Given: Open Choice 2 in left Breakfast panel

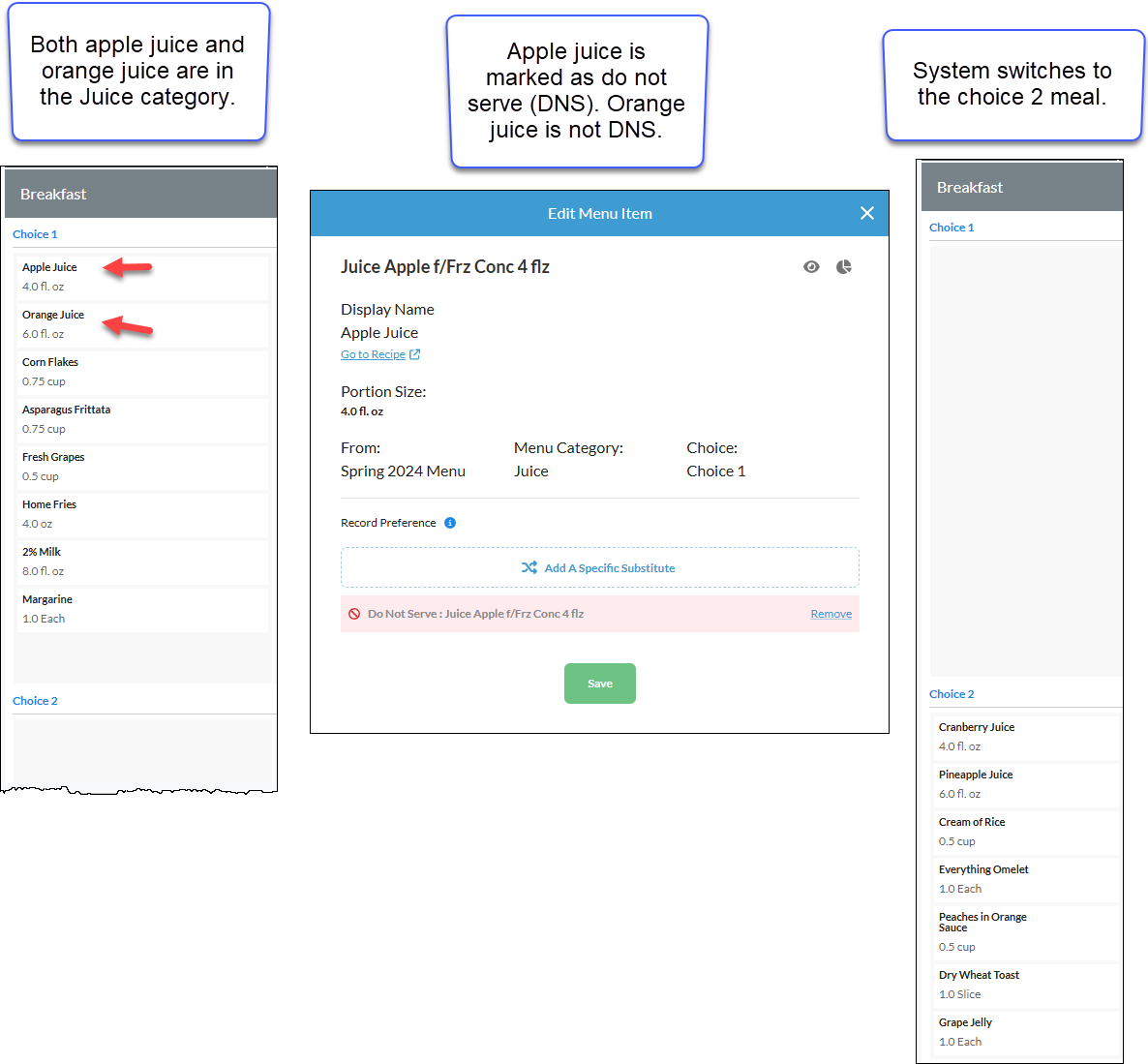Looking at the screenshot, I should tap(35, 701).
